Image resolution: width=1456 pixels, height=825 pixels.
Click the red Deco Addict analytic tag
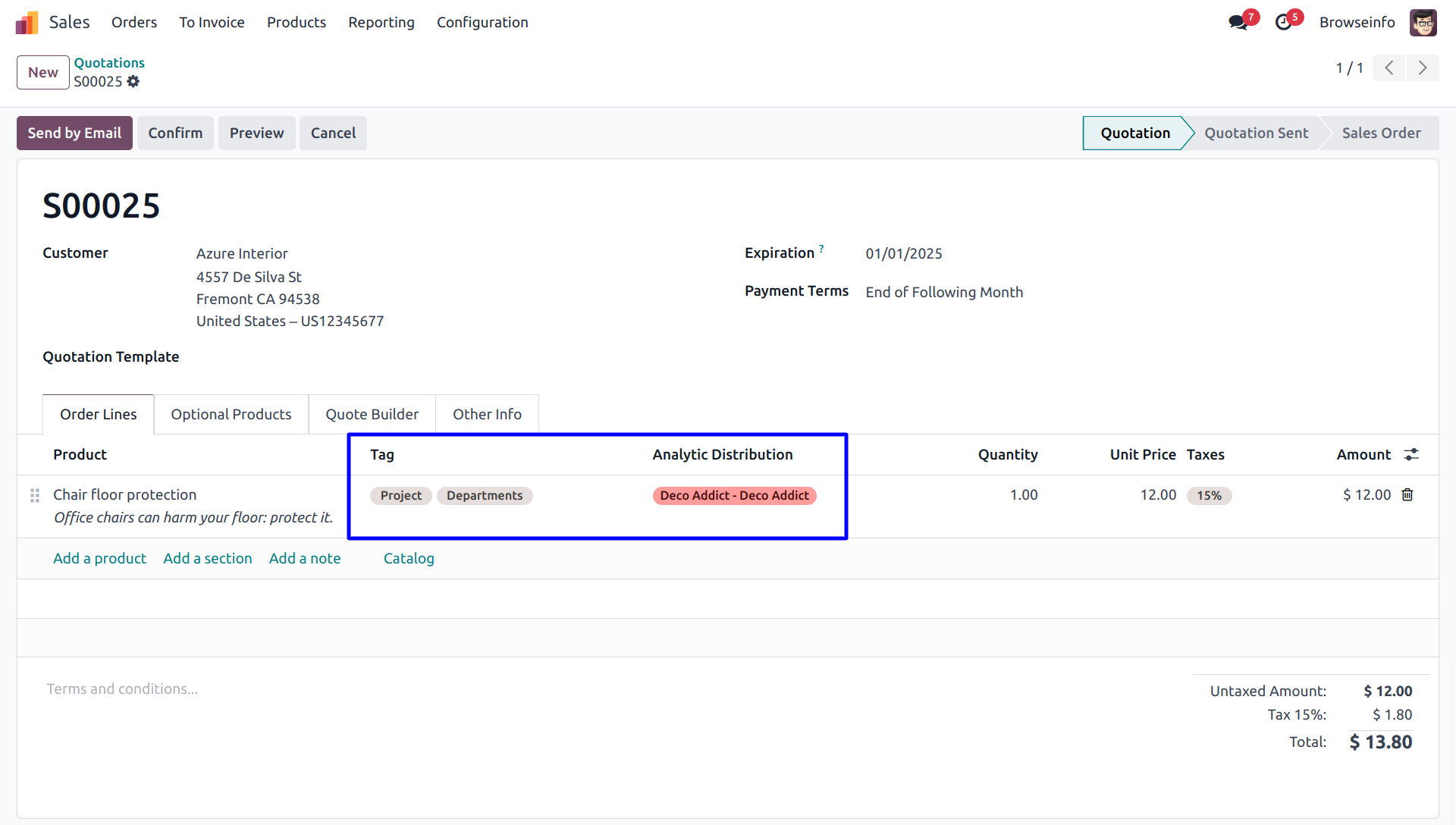[734, 496]
